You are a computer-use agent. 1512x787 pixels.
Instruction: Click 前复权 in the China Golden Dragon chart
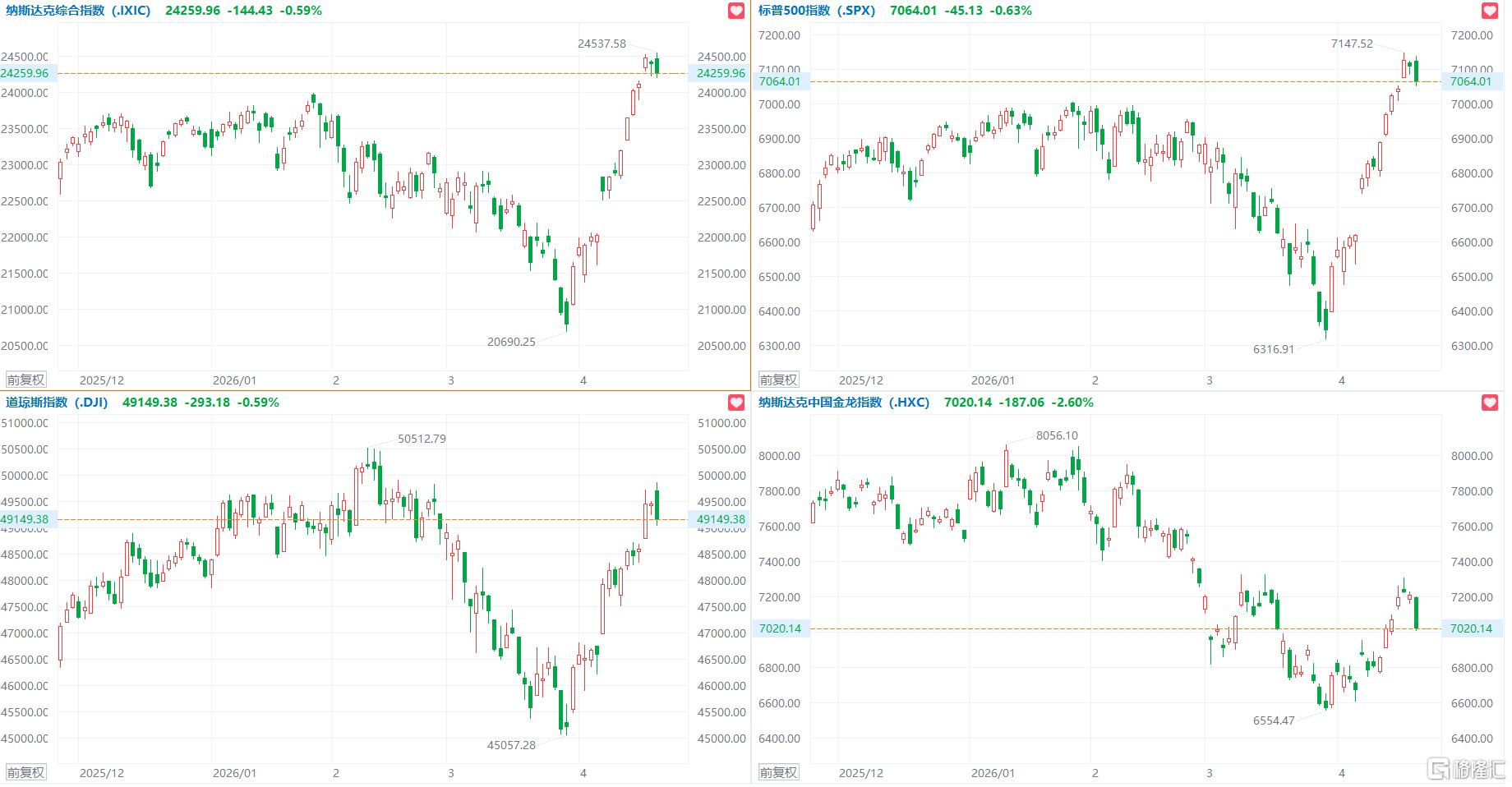[778, 772]
